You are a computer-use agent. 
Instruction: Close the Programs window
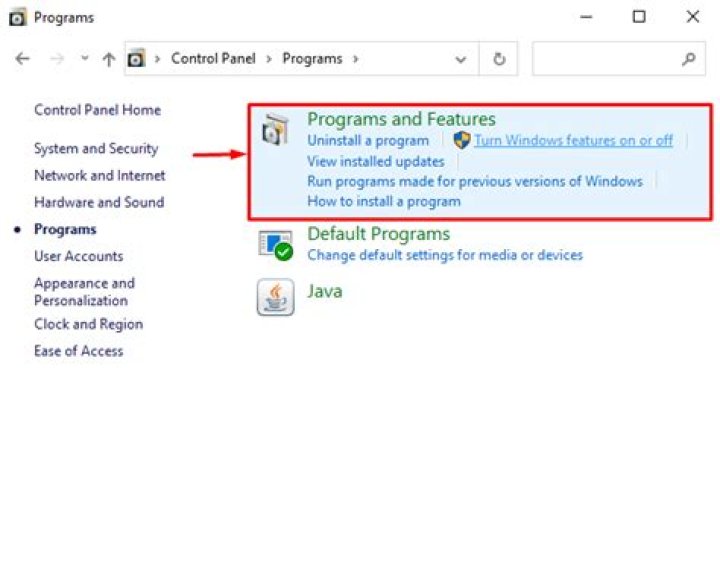692,17
